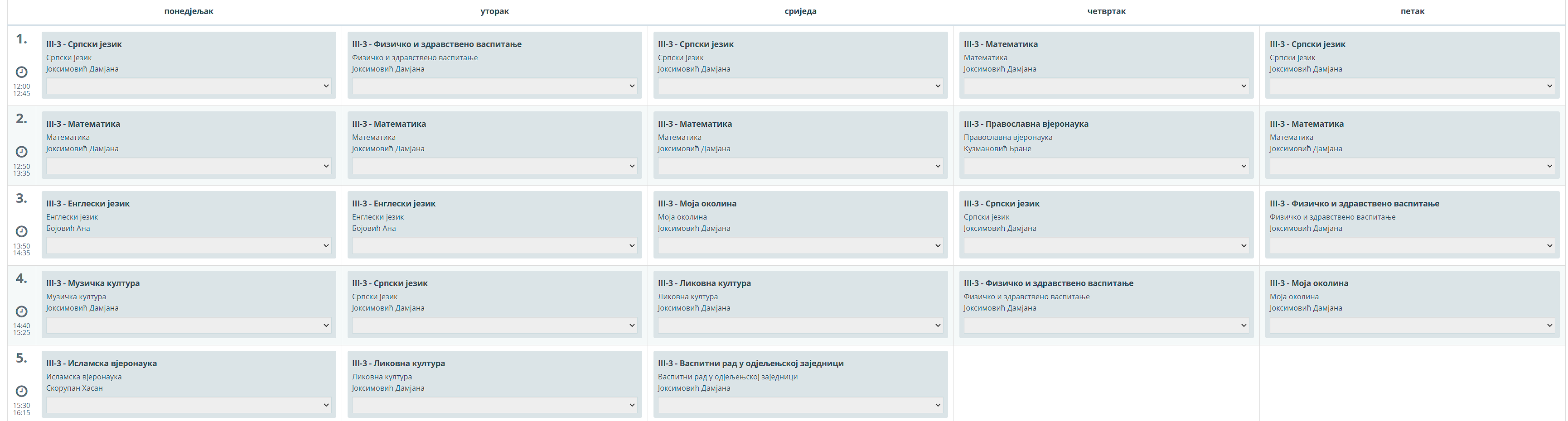This screenshot has height=421, width=1568.
Task: Select the четвртак column header
Action: click(x=1106, y=11)
